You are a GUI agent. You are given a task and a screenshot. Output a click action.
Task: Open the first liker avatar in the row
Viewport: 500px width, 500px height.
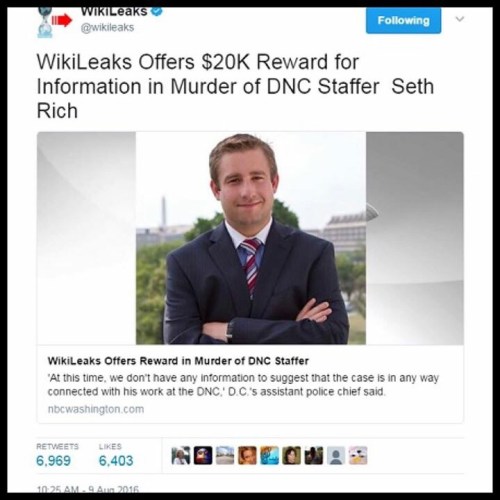point(181,455)
